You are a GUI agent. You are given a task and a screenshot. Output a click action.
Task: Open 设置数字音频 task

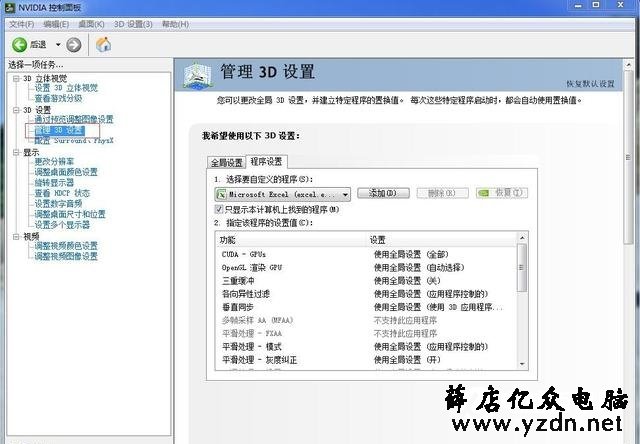coord(58,204)
